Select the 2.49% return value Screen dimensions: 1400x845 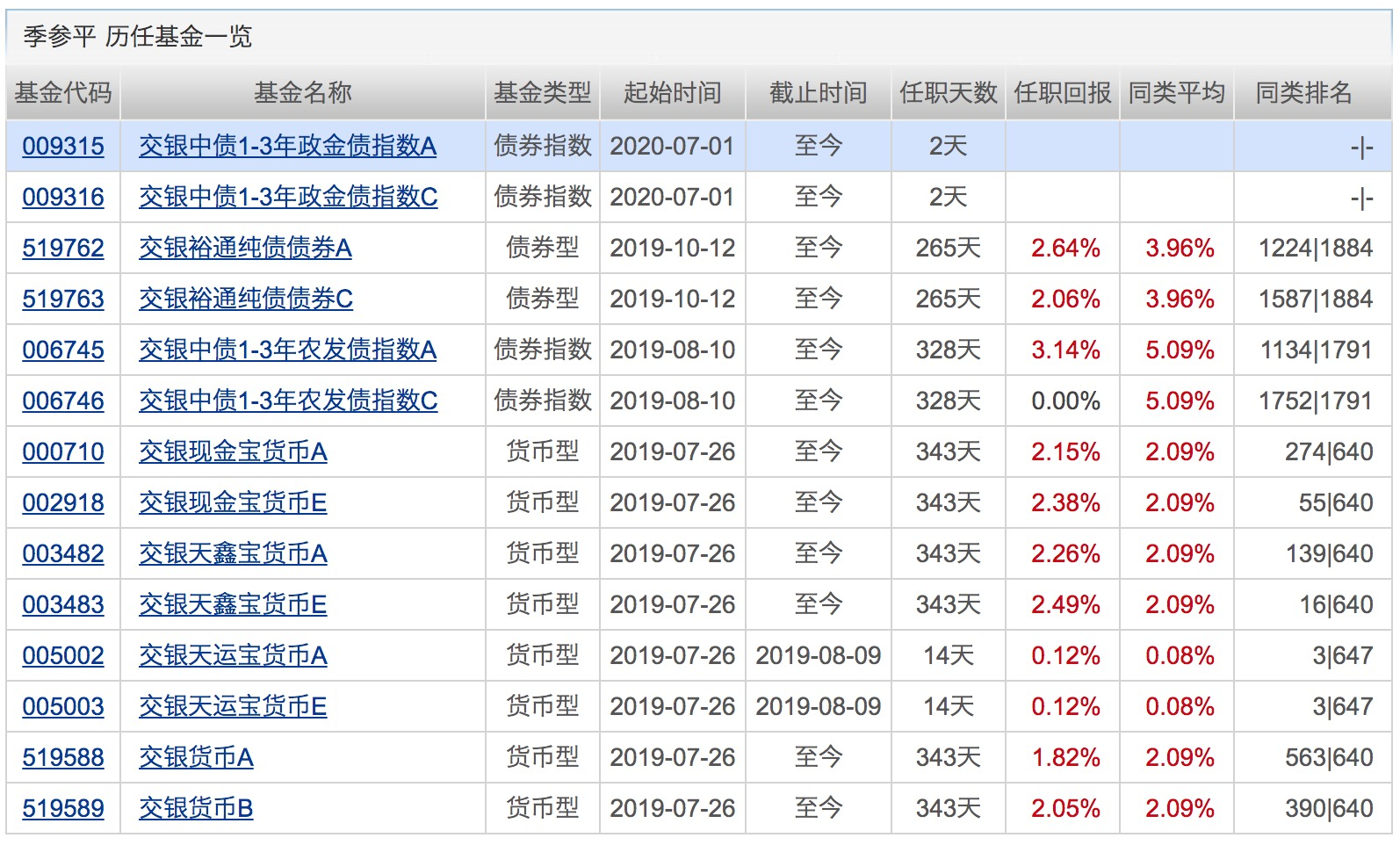[x=1065, y=604]
